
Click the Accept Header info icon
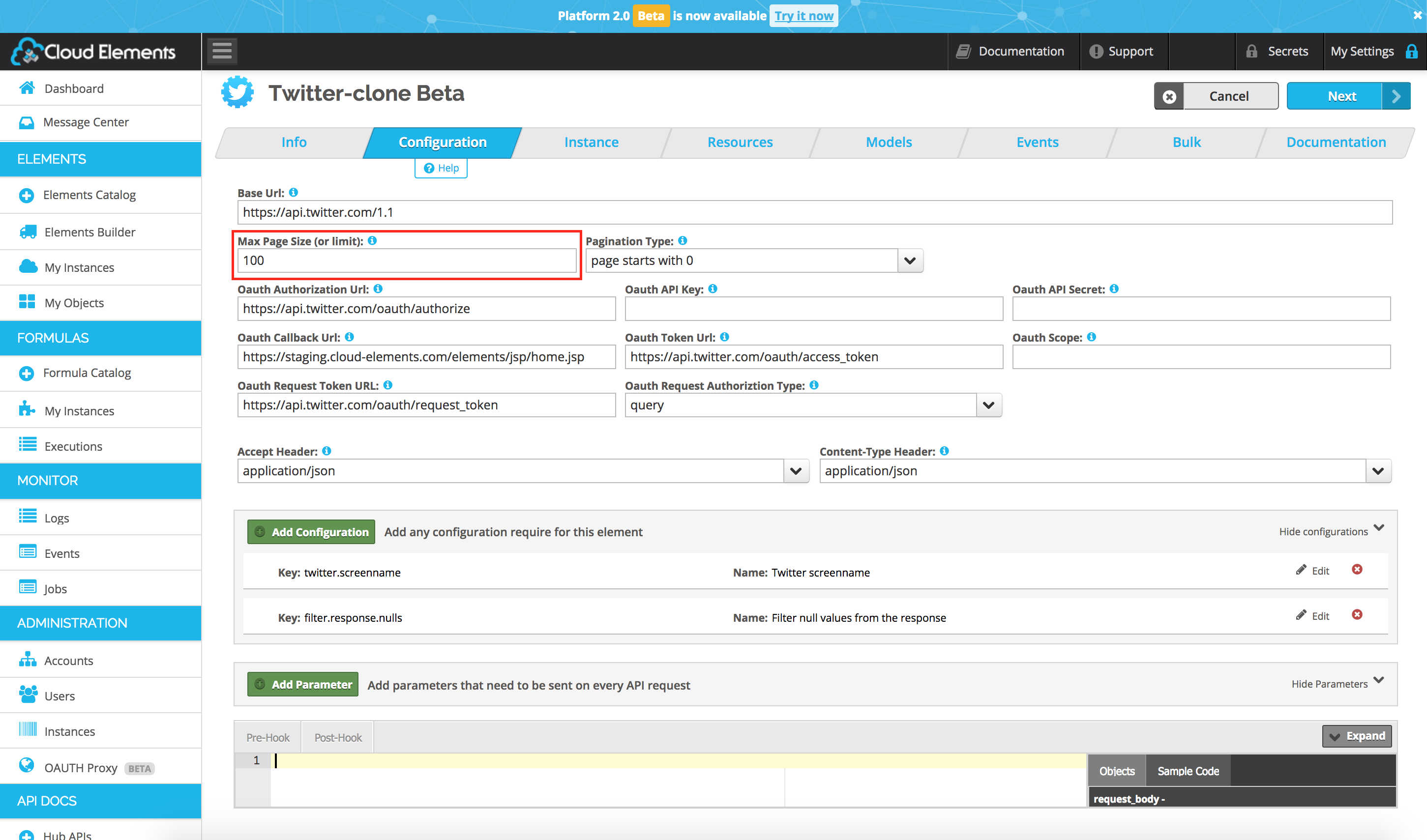click(x=327, y=451)
